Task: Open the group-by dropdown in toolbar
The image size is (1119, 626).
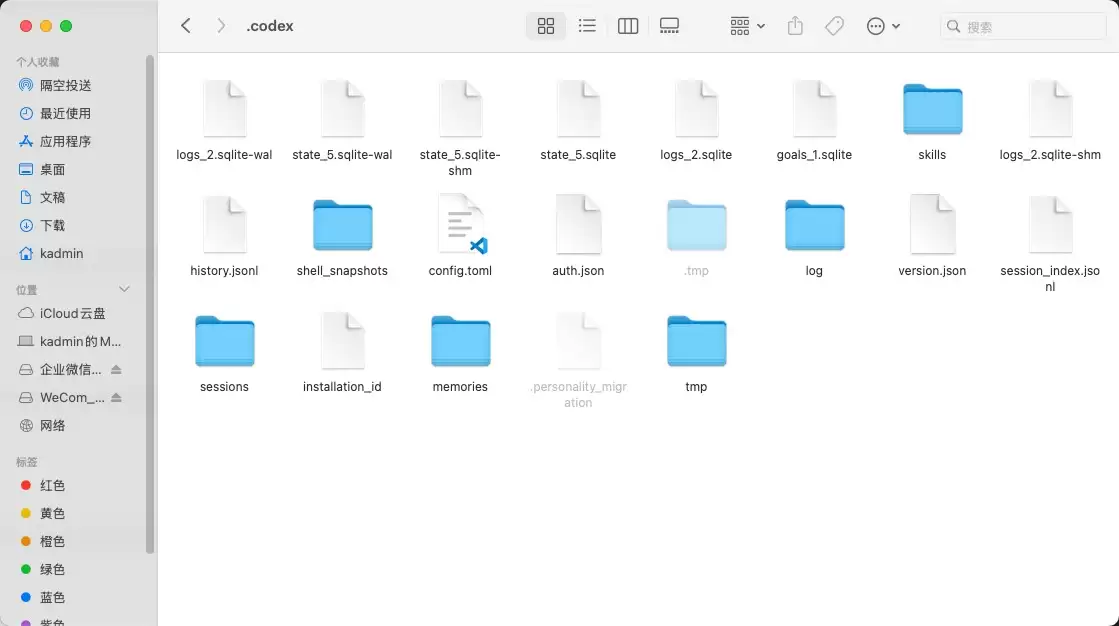Action: click(747, 26)
